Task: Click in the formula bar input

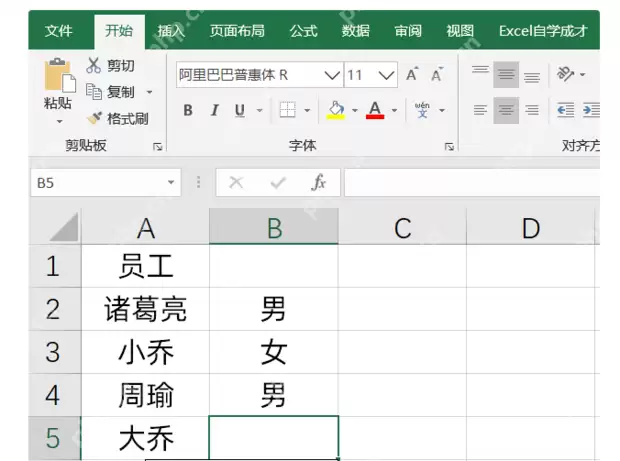Action: click(x=472, y=182)
